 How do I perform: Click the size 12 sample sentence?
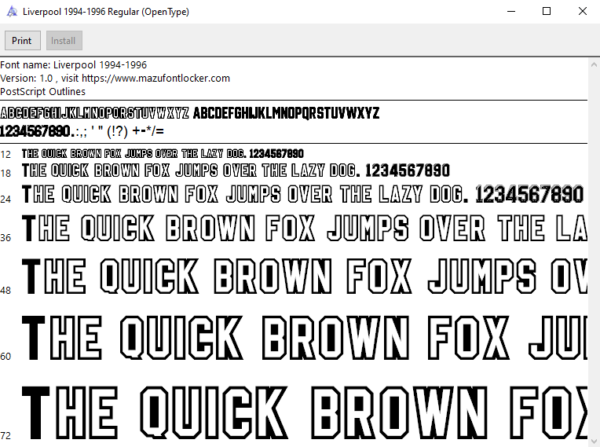tap(163, 154)
